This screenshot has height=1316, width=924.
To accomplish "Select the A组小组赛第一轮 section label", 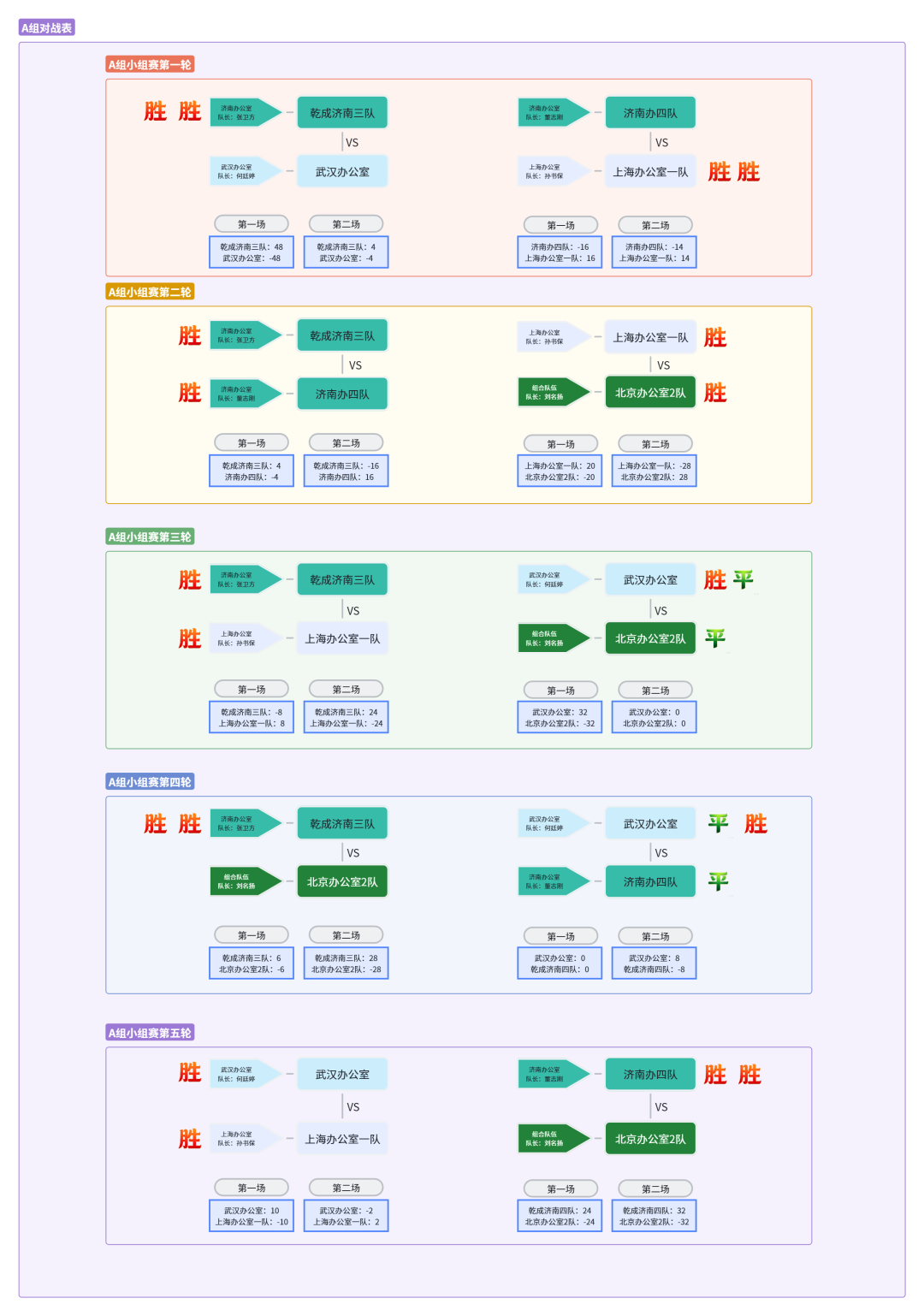I will (150, 64).
